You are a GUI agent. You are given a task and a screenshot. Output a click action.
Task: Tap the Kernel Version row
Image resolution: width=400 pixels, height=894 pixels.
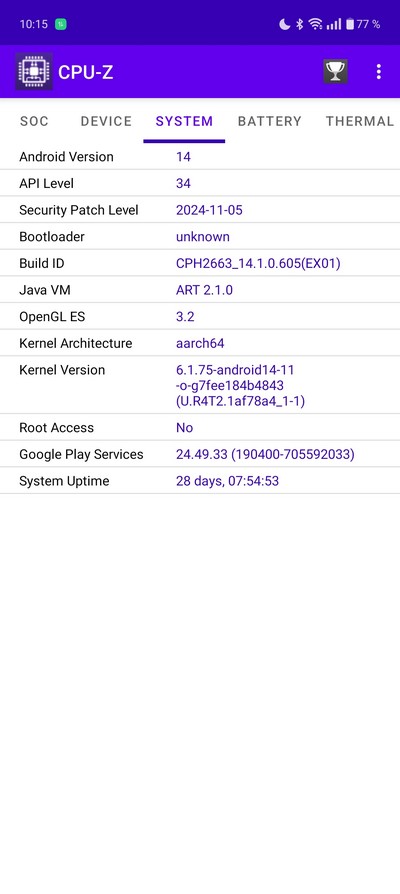coord(200,385)
